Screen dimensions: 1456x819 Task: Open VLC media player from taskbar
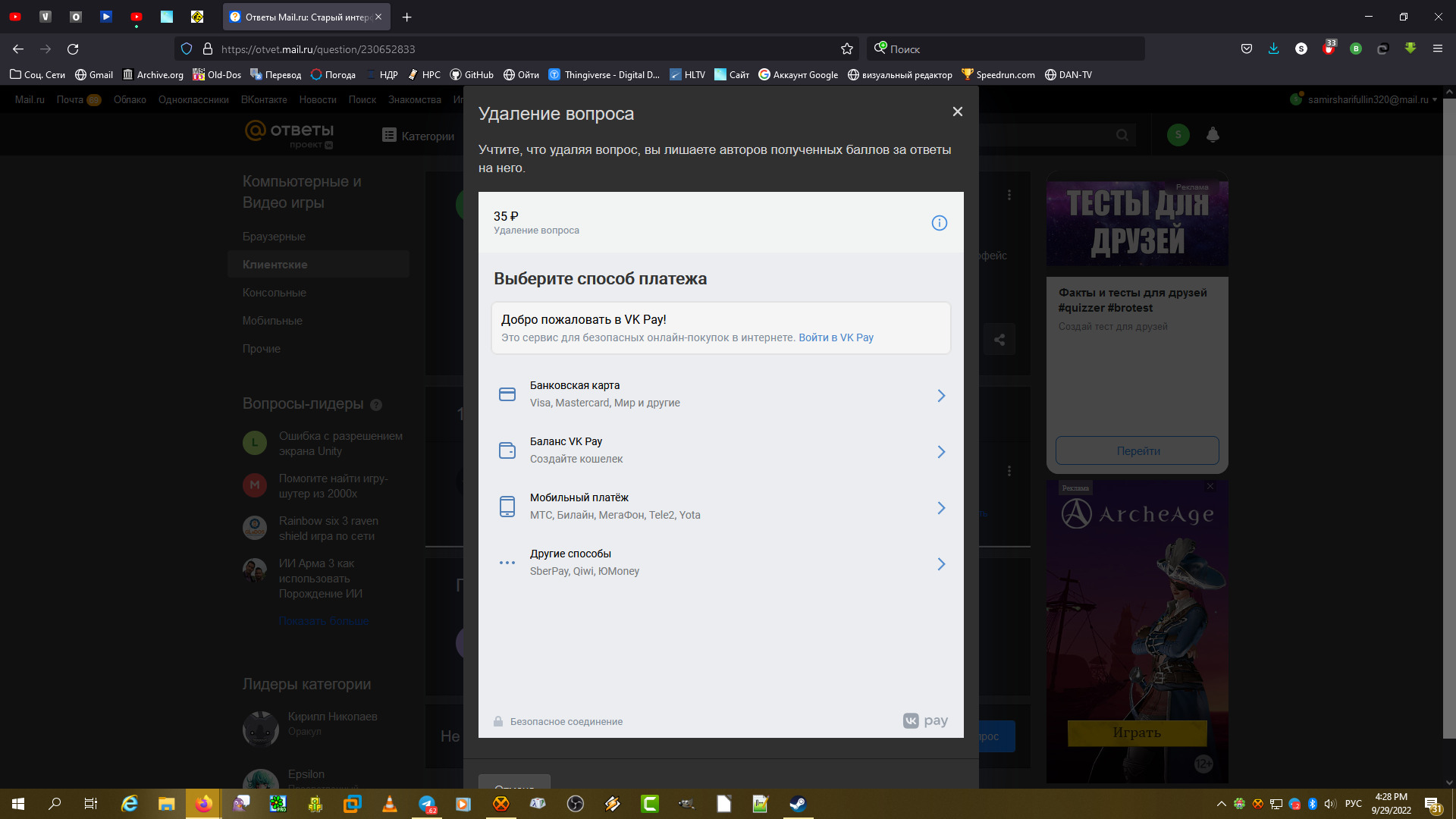pyautogui.click(x=390, y=804)
